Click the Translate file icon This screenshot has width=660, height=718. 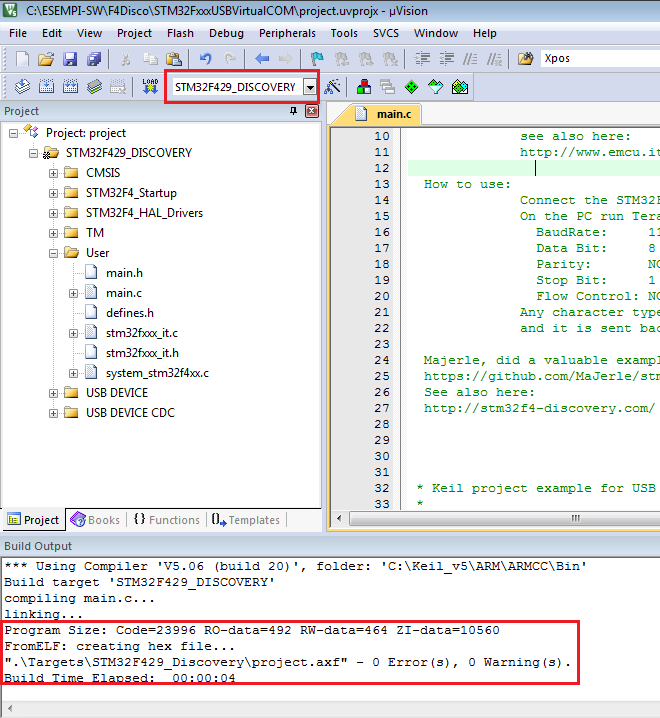click(22, 86)
